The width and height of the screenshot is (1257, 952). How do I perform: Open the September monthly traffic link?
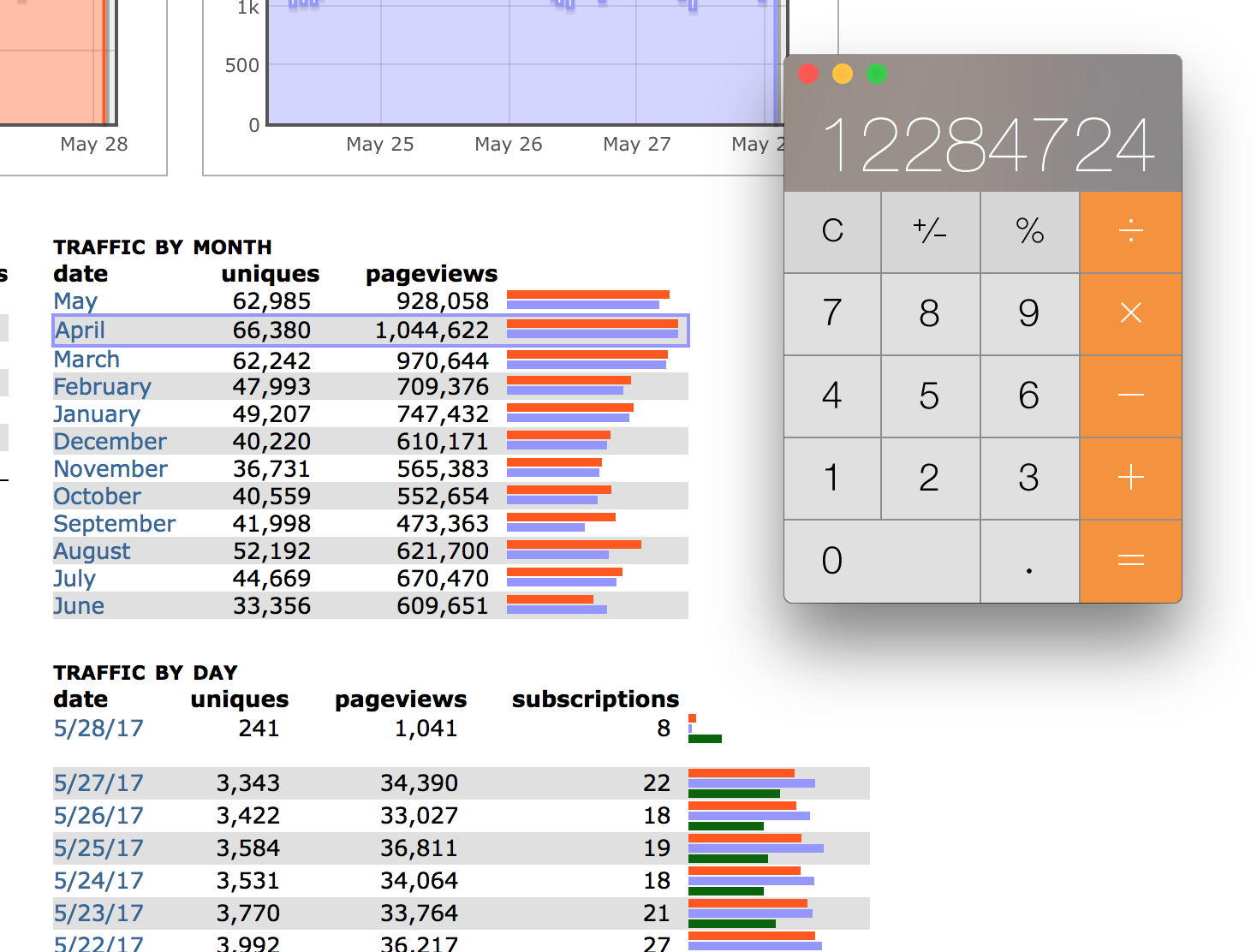(114, 524)
